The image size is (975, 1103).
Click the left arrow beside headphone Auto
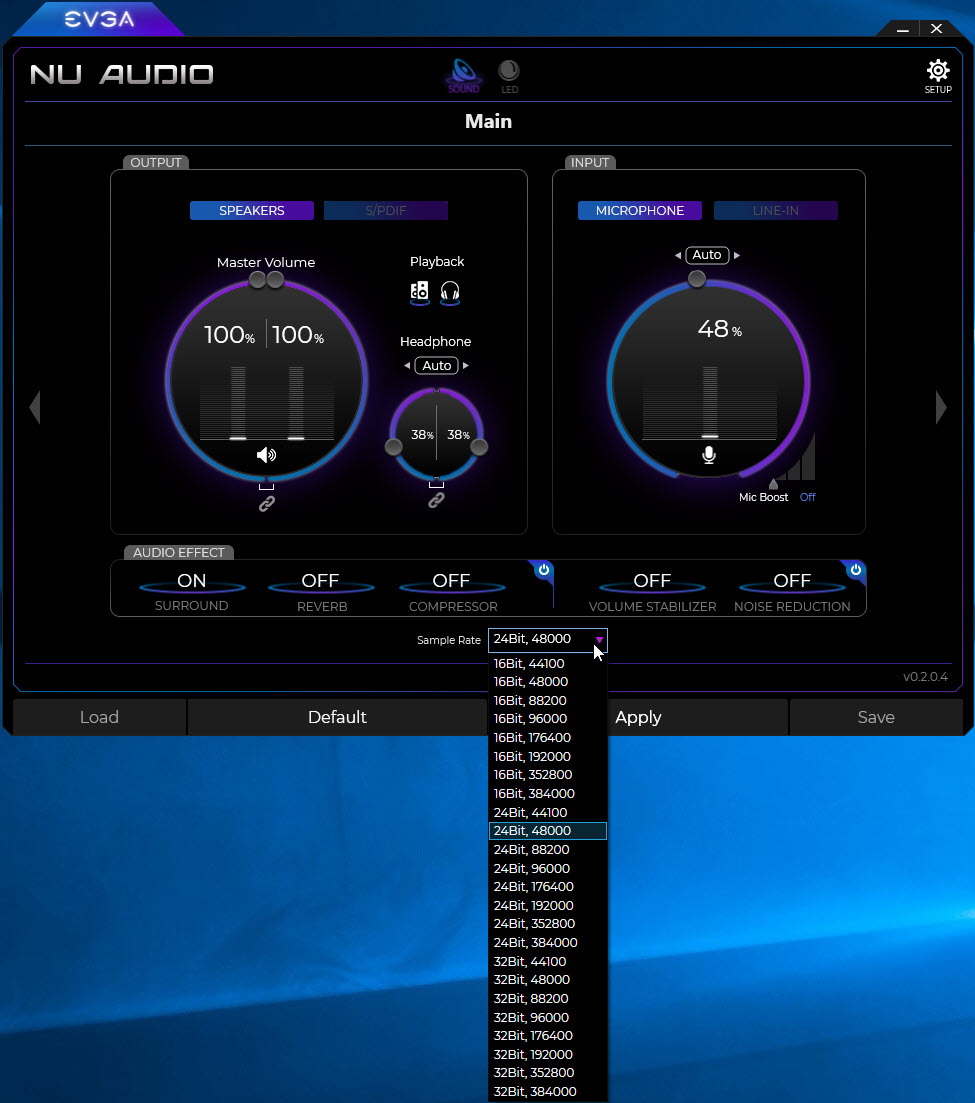click(407, 366)
